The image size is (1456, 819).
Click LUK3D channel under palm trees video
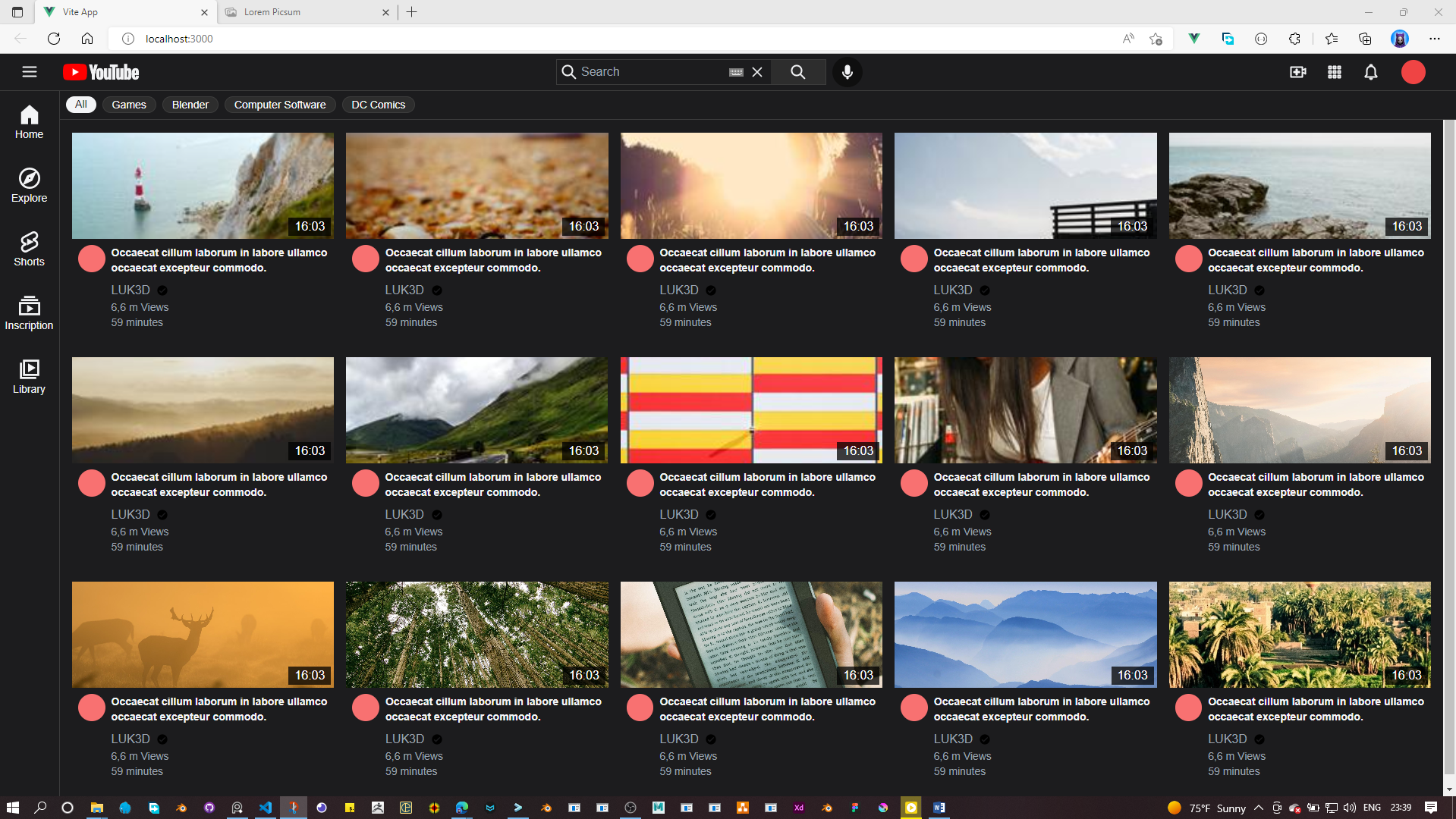(1228, 739)
